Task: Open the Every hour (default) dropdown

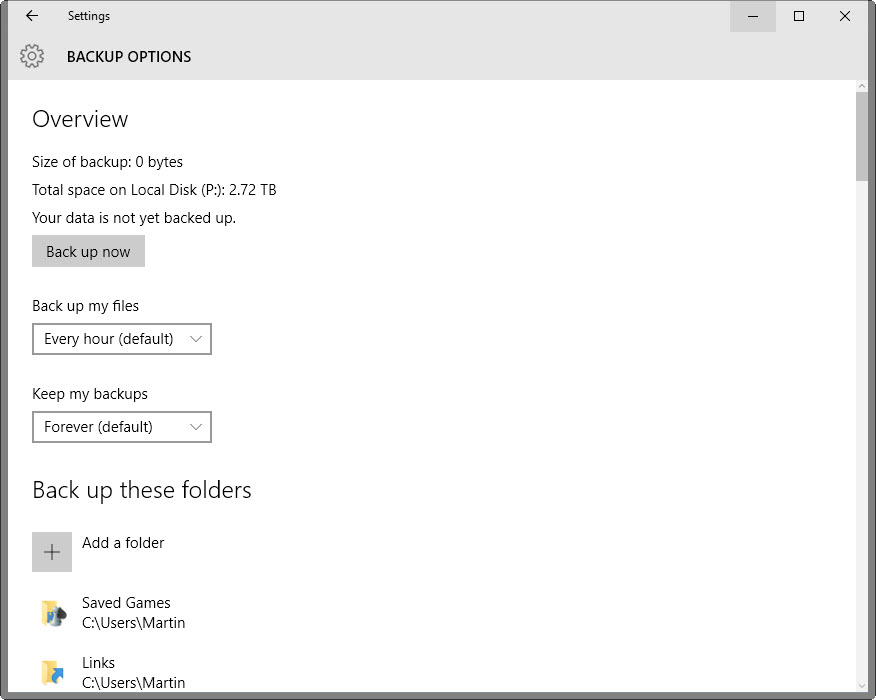Action: tap(122, 339)
